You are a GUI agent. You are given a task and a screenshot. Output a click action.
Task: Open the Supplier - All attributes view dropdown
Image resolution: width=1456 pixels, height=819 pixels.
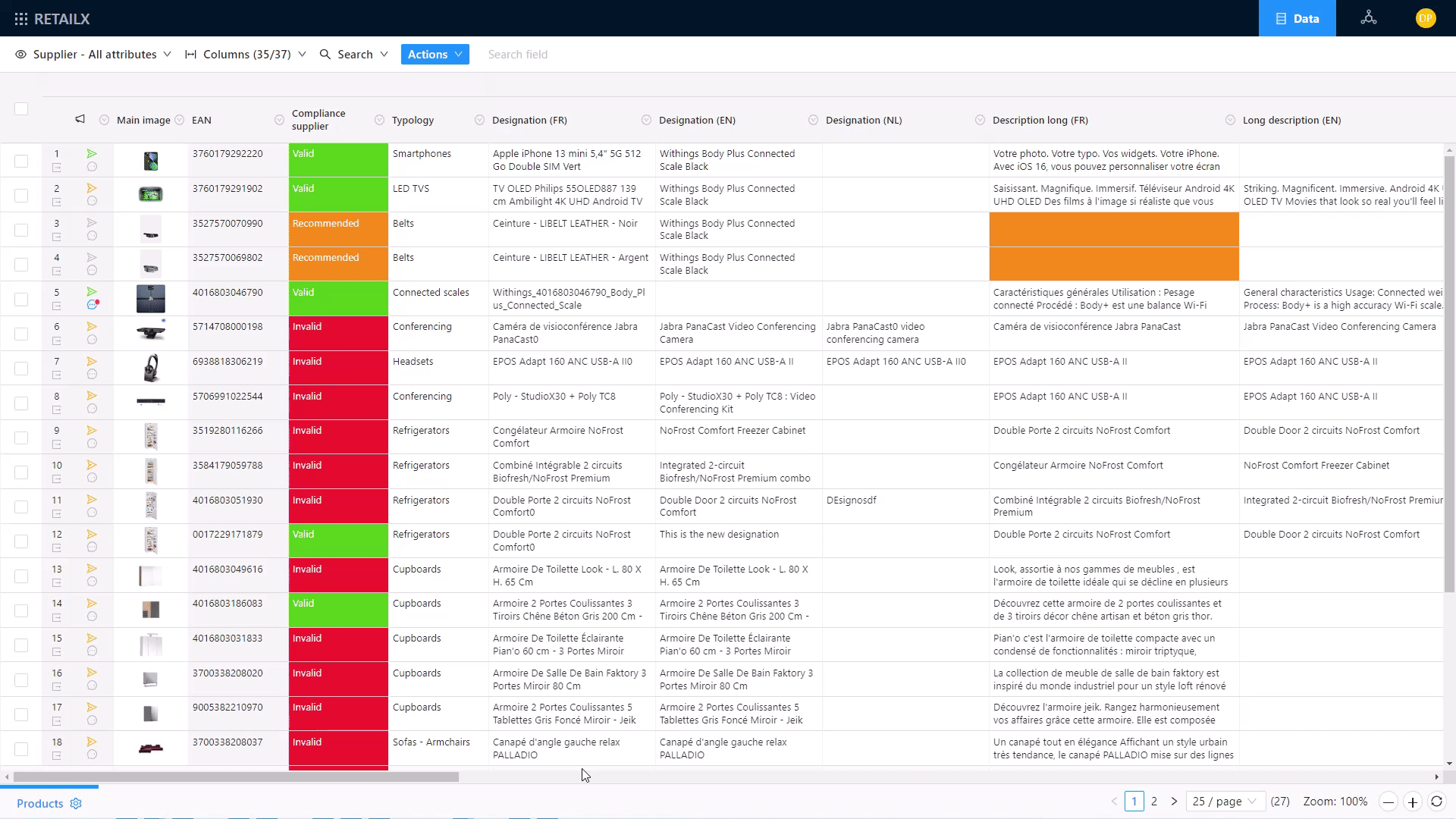point(93,55)
